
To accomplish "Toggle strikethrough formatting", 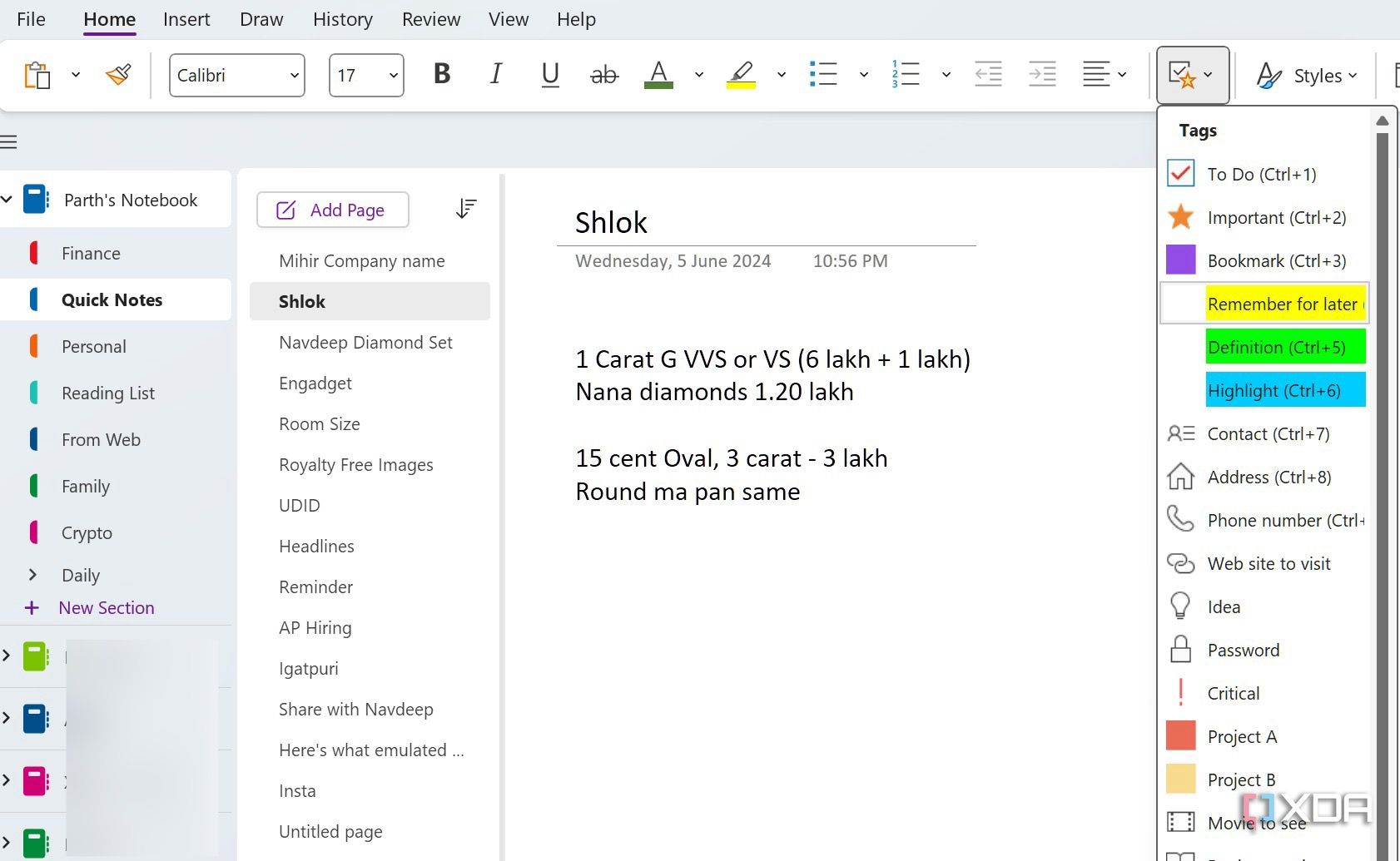I will 604,75.
